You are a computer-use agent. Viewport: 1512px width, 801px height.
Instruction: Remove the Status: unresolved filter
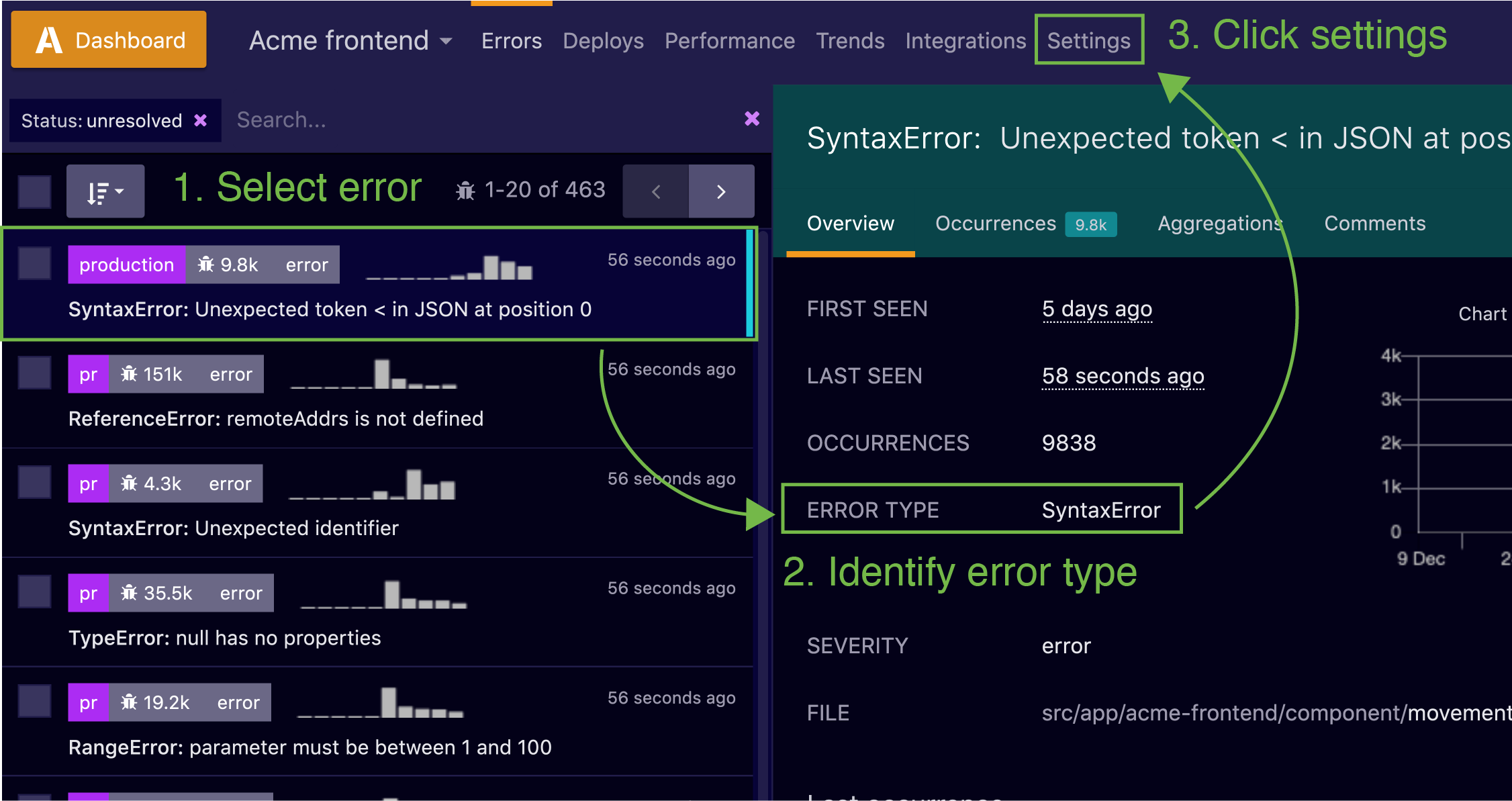coord(200,120)
